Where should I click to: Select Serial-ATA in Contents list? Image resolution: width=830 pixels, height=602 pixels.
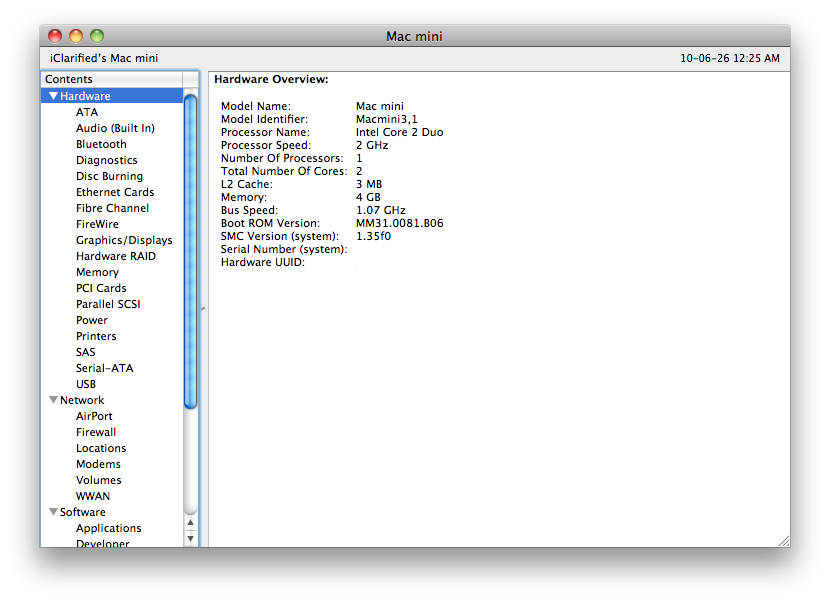pos(104,368)
